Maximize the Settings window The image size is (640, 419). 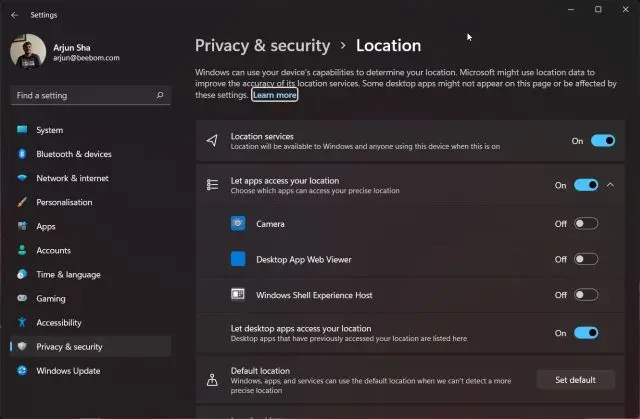pyautogui.click(x=598, y=9)
